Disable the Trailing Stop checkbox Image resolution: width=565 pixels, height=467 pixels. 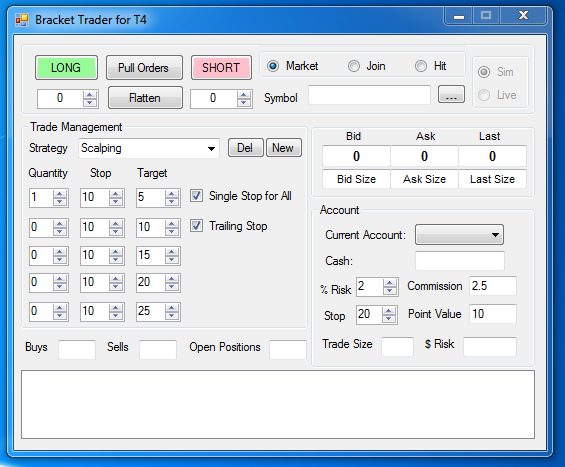click(196, 226)
